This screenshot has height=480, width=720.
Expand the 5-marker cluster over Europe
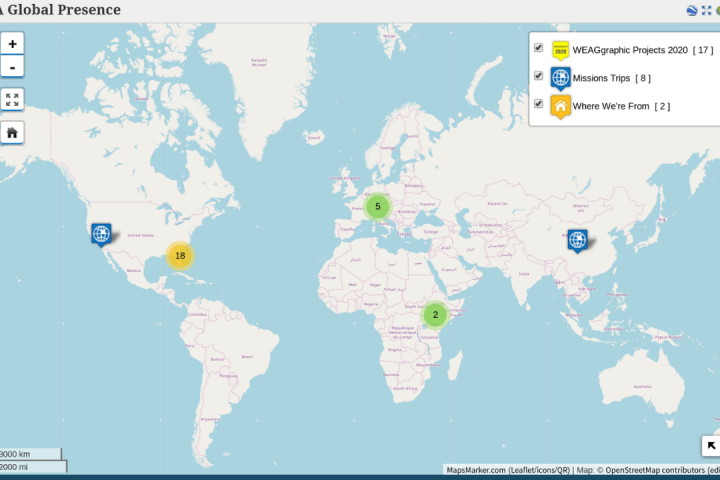click(x=377, y=207)
